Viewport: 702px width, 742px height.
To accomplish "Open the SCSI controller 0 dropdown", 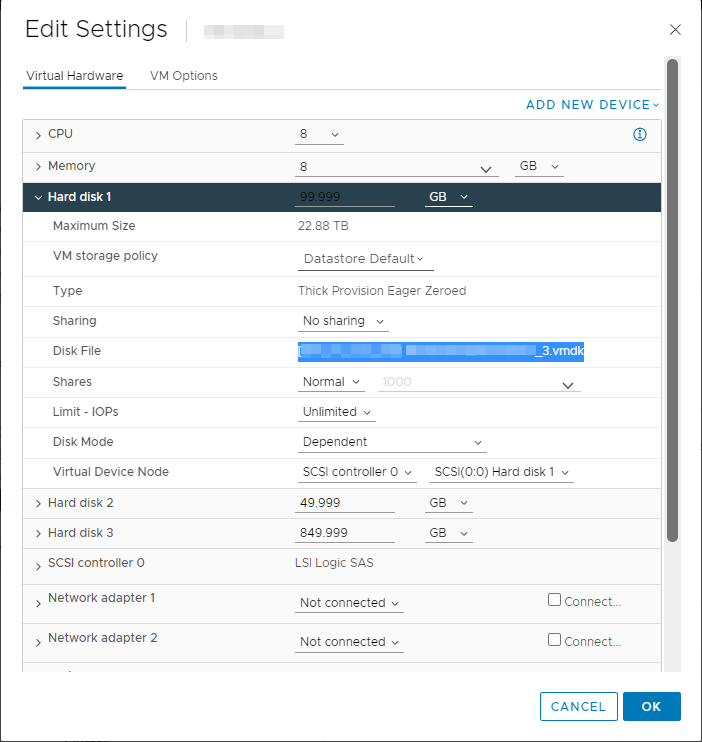I will click(x=358, y=472).
